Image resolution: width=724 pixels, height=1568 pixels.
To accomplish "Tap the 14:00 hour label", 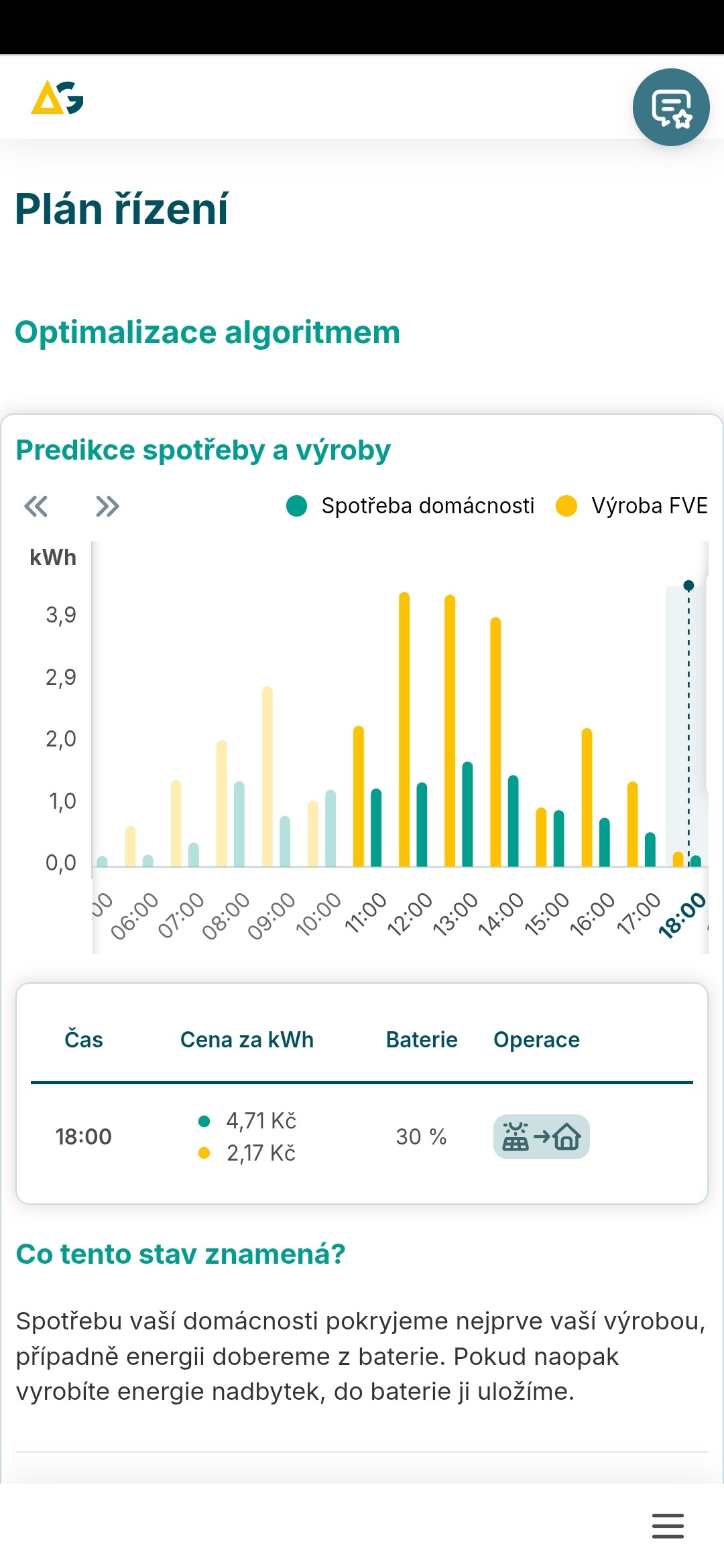I will coord(501,915).
